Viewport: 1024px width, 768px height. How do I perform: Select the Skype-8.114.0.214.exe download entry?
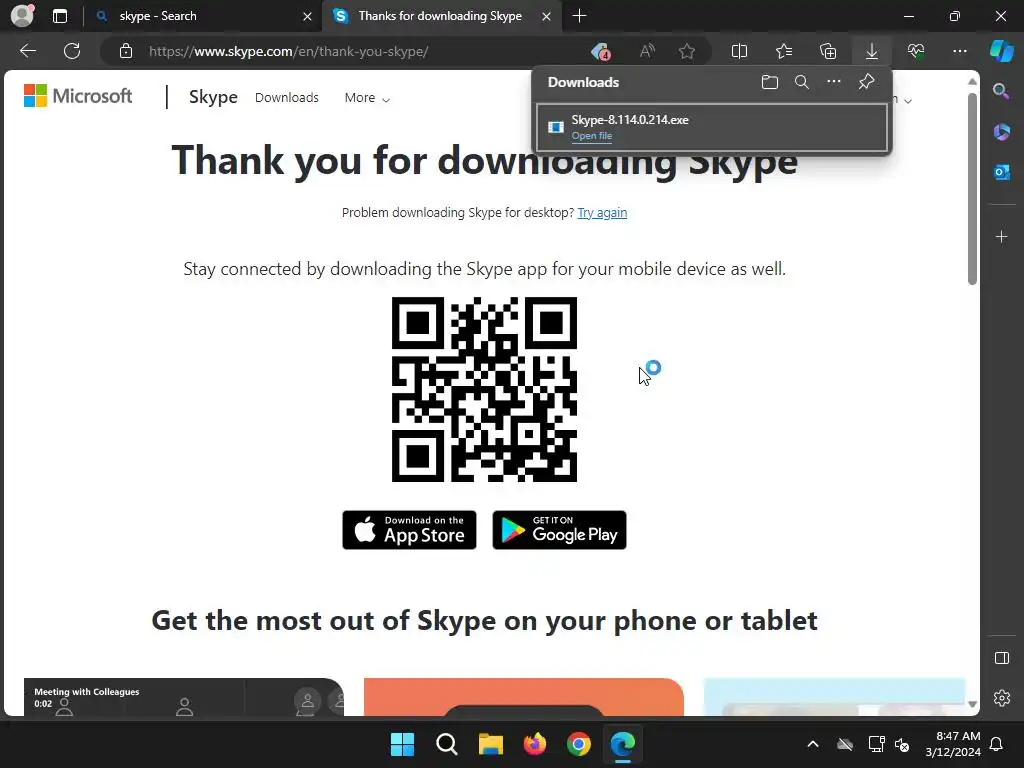click(712, 127)
